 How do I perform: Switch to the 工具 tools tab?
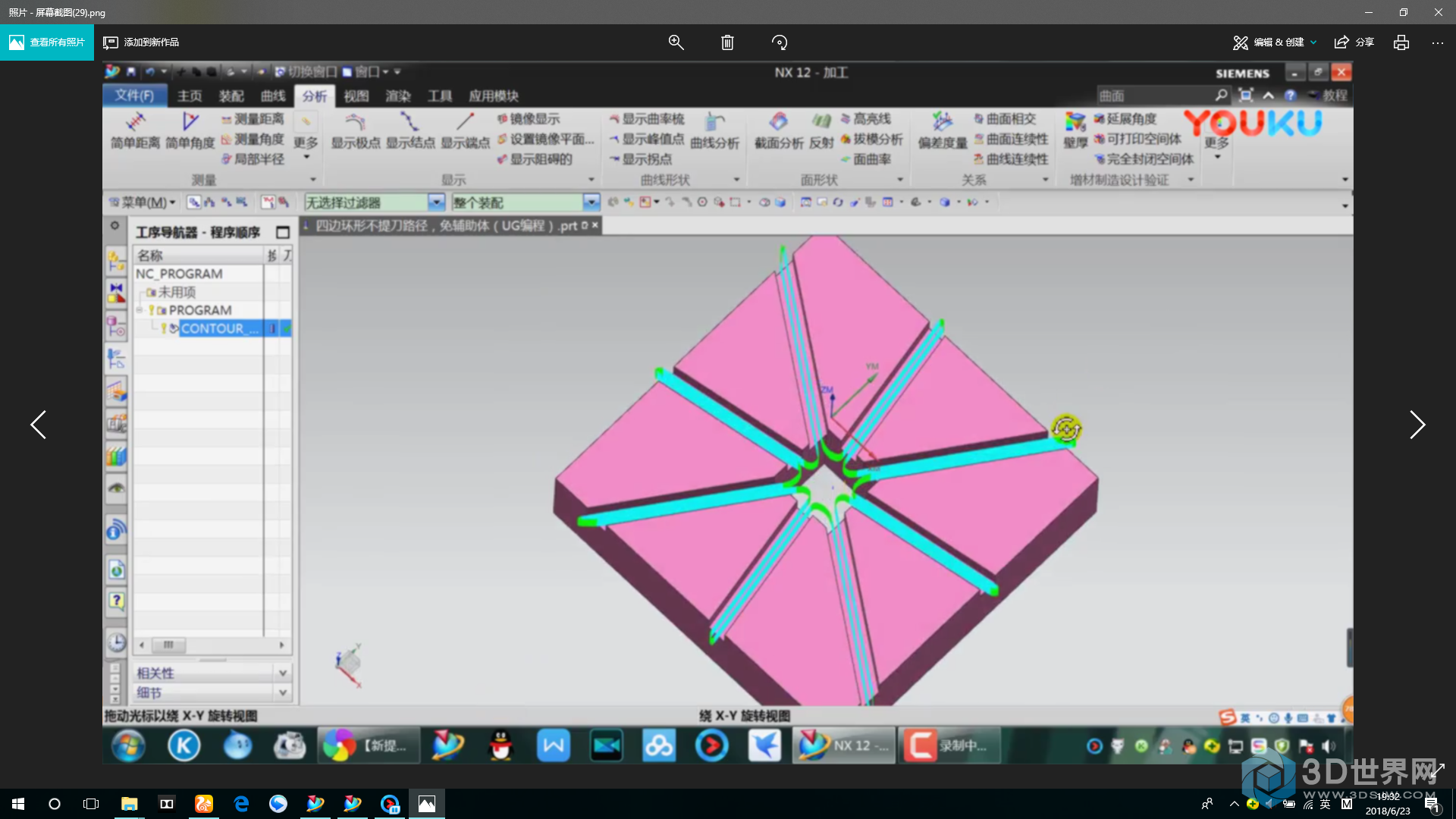(x=440, y=96)
